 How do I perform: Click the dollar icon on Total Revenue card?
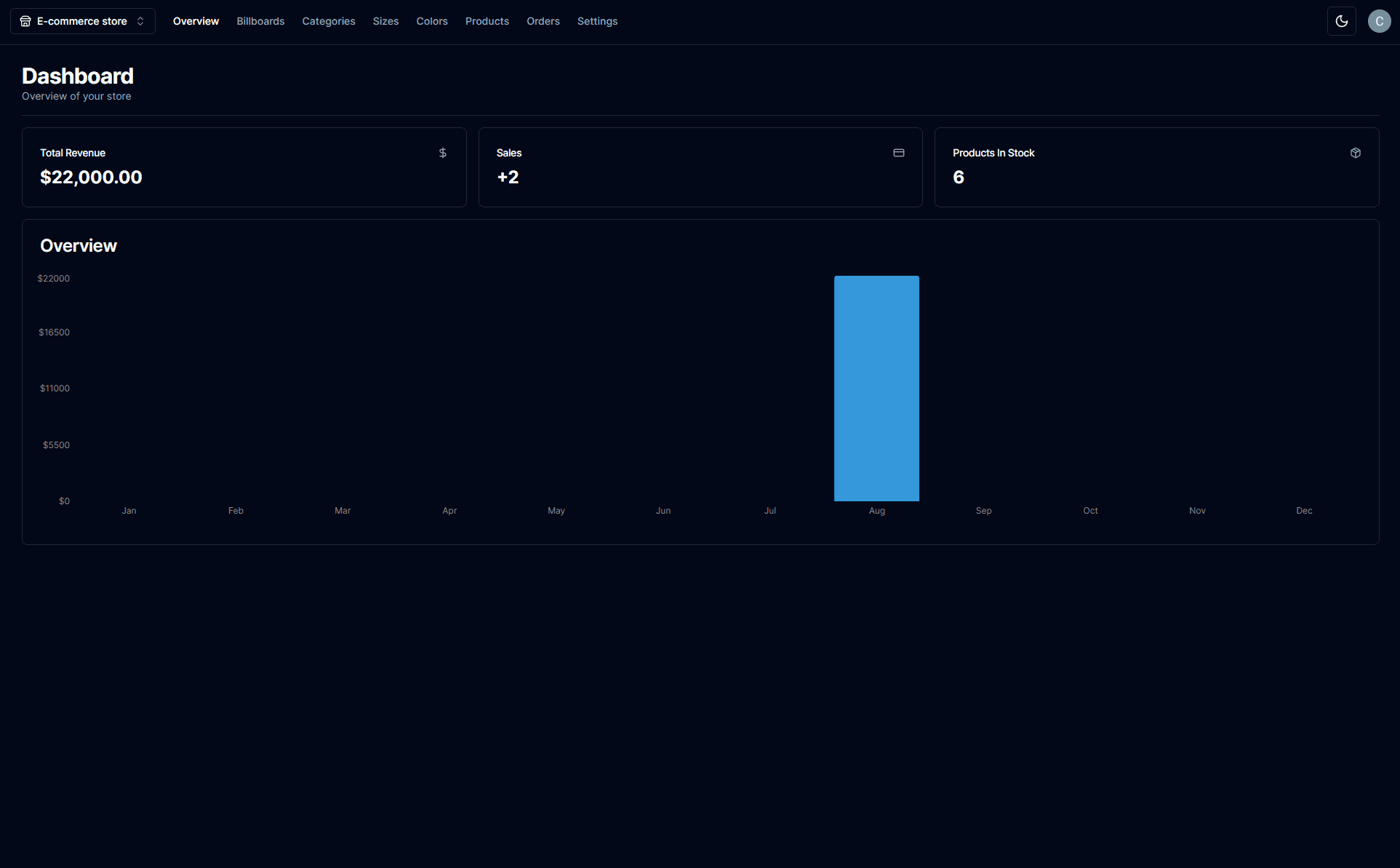[442, 153]
